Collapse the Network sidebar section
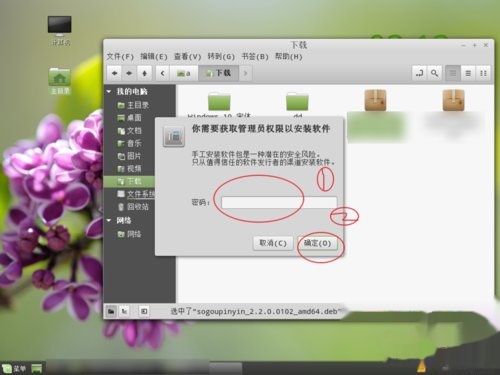Viewport: 500px width, 375px height. tap(109, 220)
